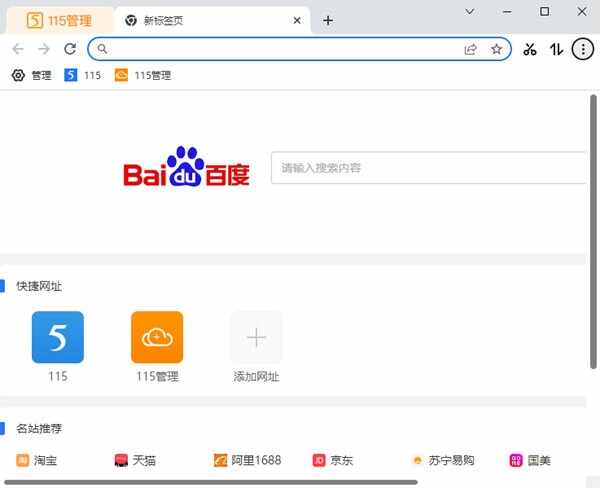Click the share icon in address bar
600x488 pixels.
pyautogui.click(x=471, y=48)
